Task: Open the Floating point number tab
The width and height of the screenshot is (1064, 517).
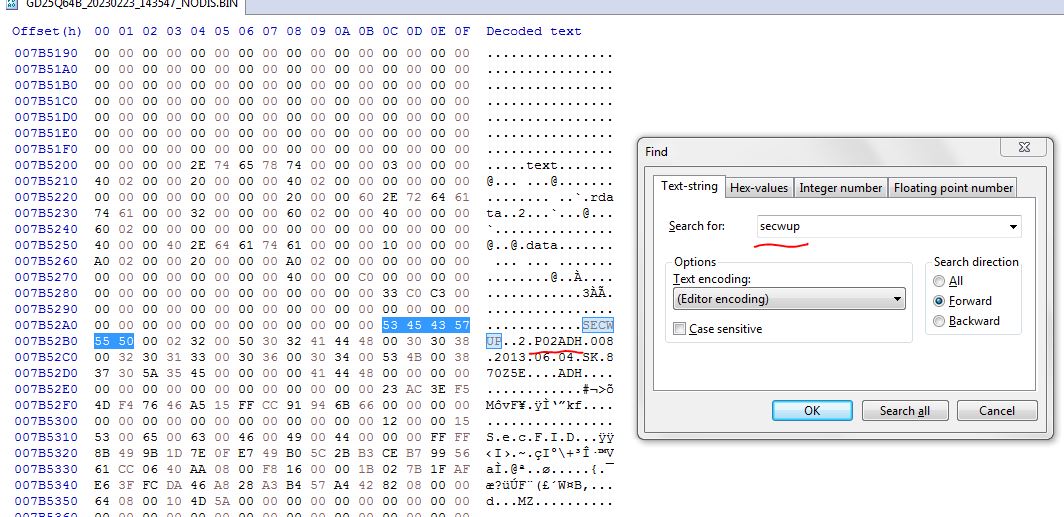Action: coord(953,188)
